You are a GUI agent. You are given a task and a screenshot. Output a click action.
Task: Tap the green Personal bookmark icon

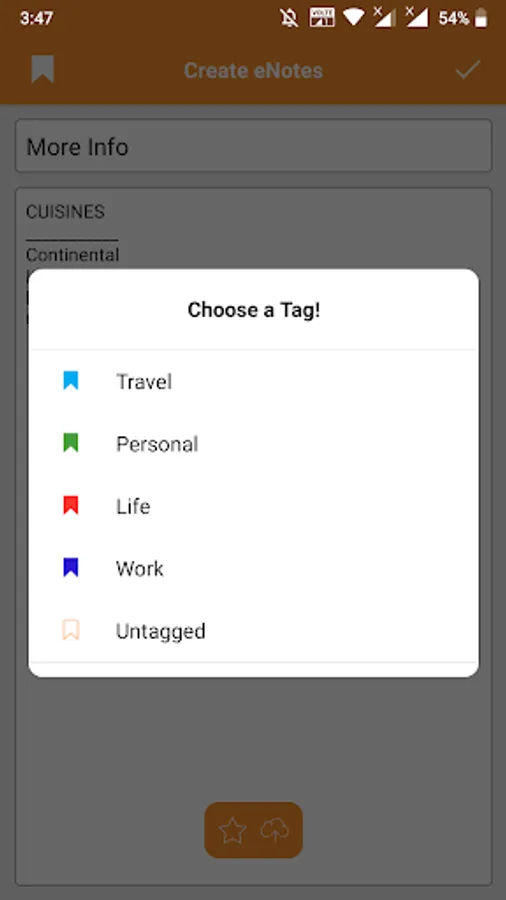71,443
